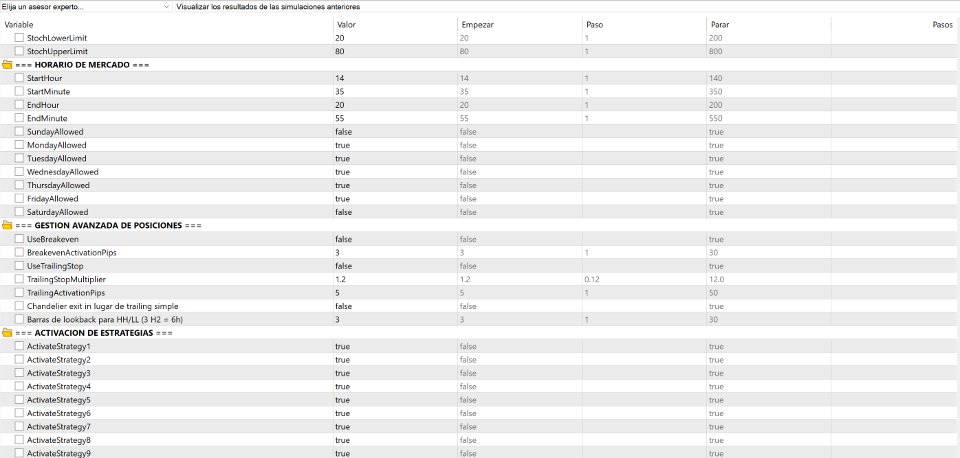Collapse the HORARIO DE MERCADO folder icon
Viewport: 960px width, 458px height.
(x=7, y=64)
